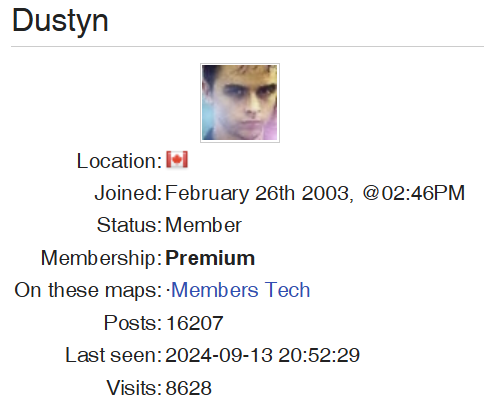This screenshot has width=484, height=410.
Task: Open the Members Tech map link
Action: pyautogui.click(x=240, y=290)
